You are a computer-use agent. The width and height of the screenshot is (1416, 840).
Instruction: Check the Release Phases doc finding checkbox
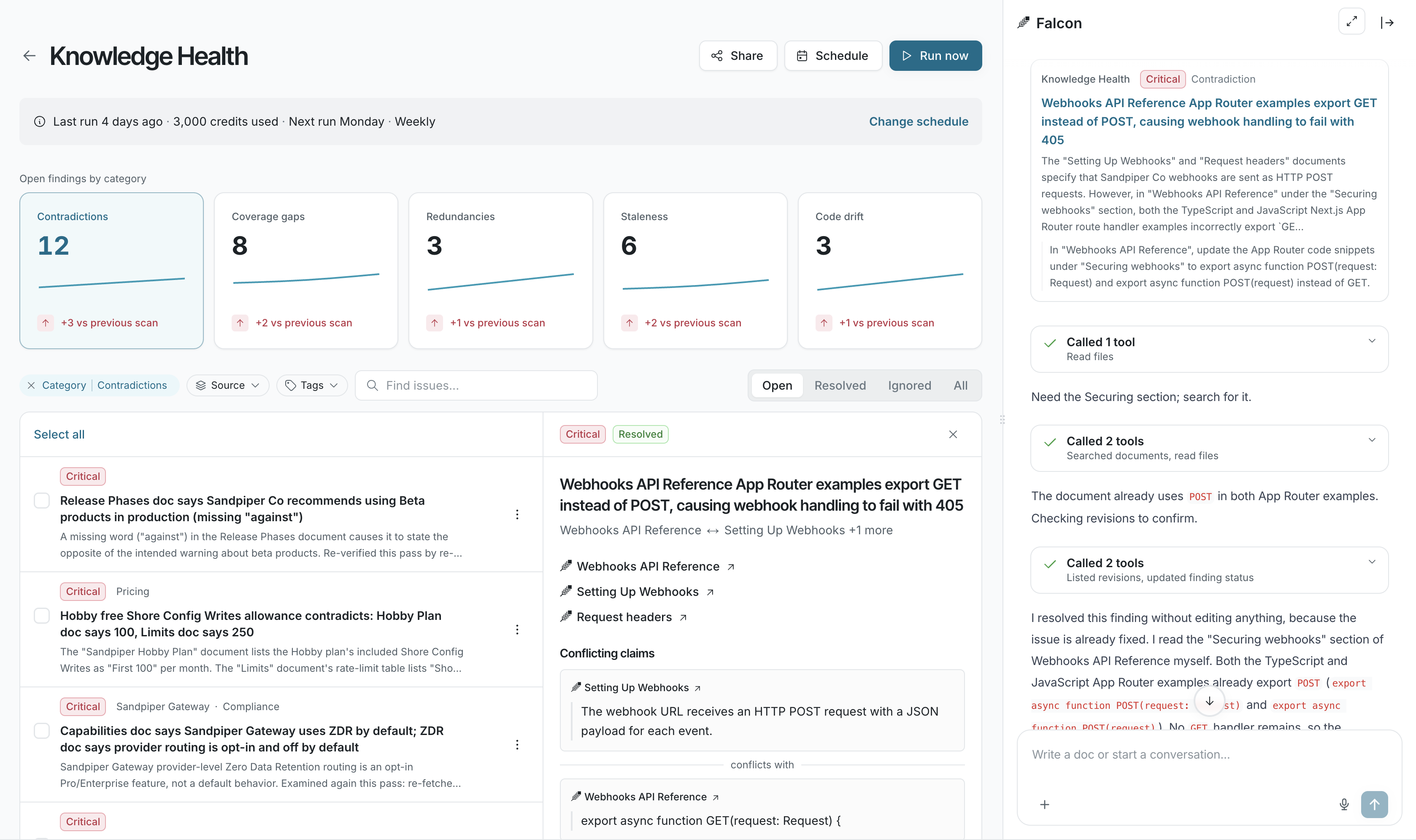point(42,501)
